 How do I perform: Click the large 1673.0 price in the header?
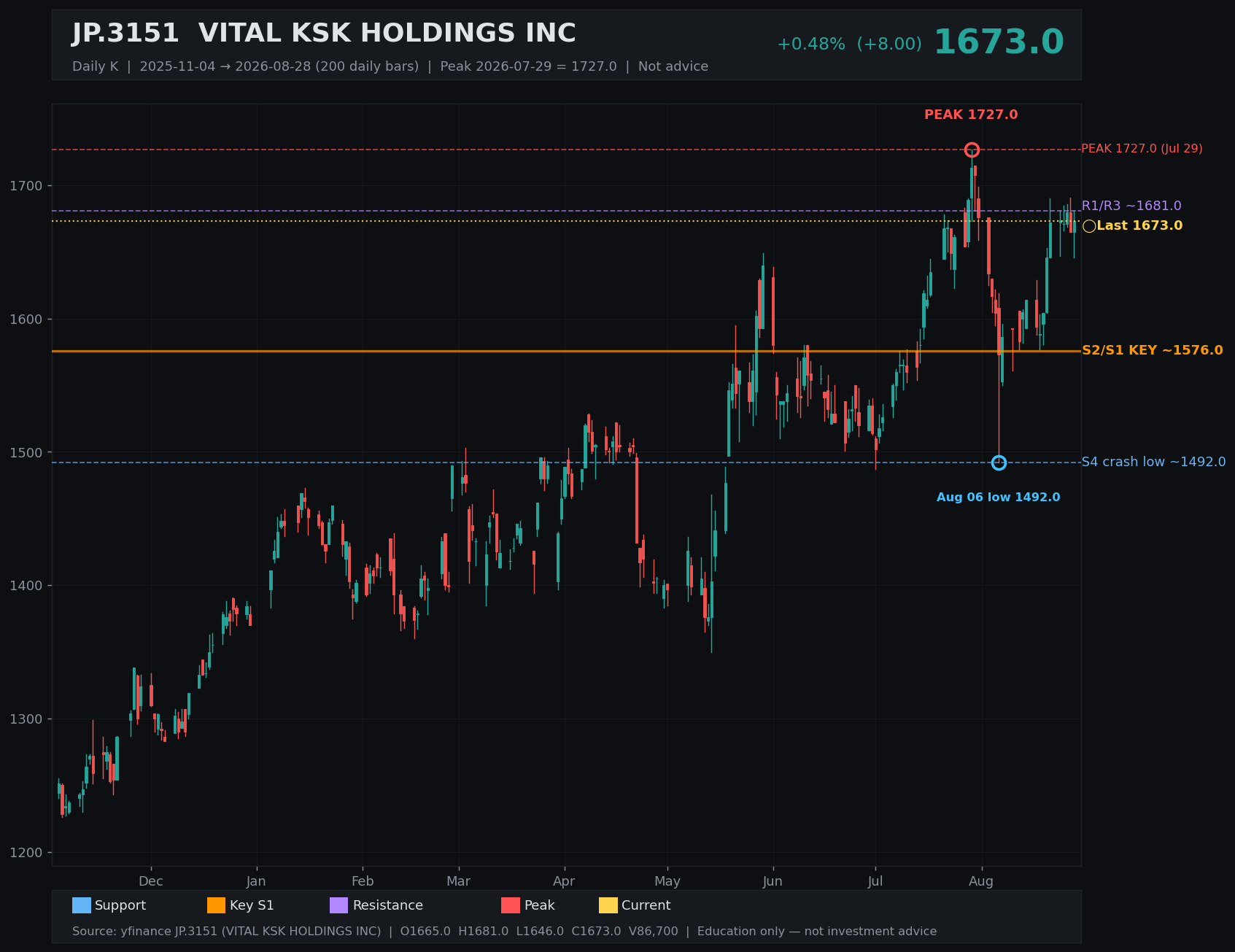(x=999, y=42)
